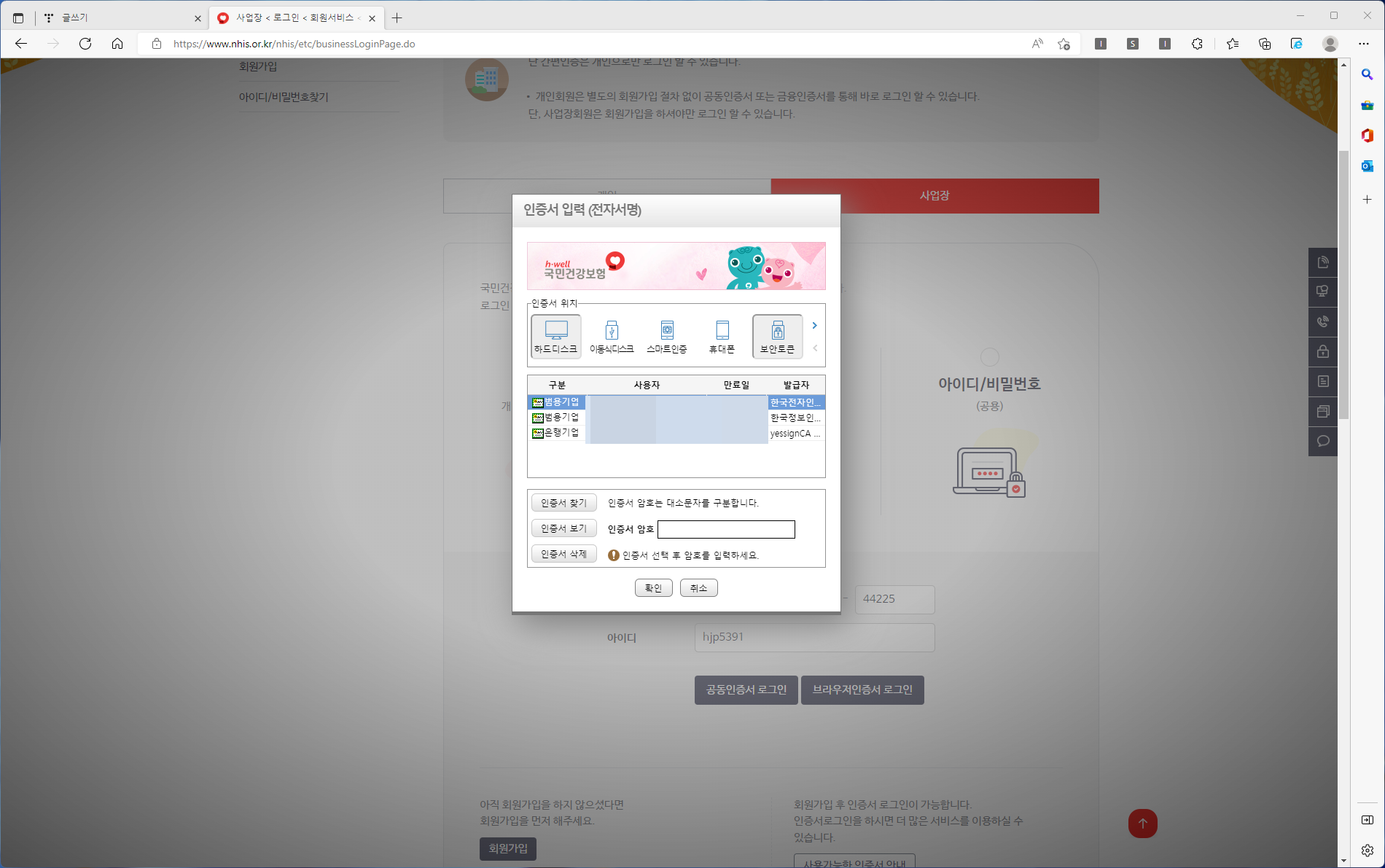Reload the current page
1385x868 pixels.
[85, 44]
